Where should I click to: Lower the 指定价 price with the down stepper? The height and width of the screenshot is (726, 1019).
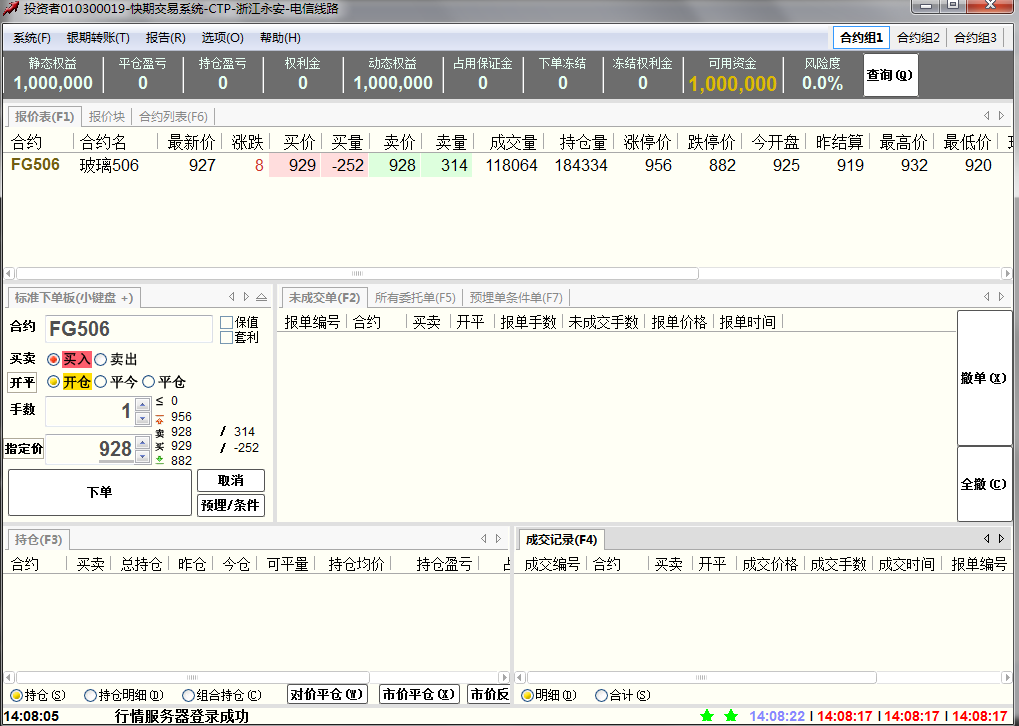[143, 456]
